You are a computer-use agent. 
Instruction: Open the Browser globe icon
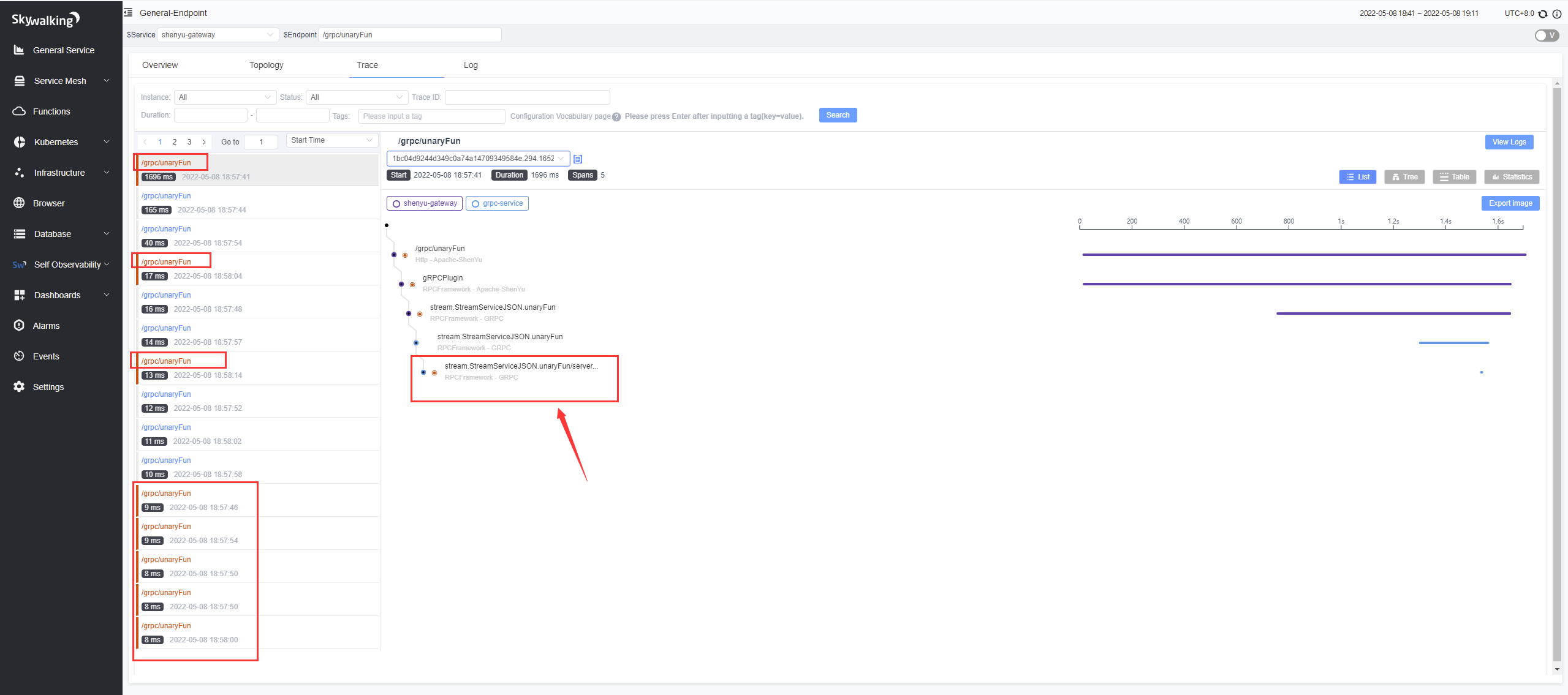19,203
